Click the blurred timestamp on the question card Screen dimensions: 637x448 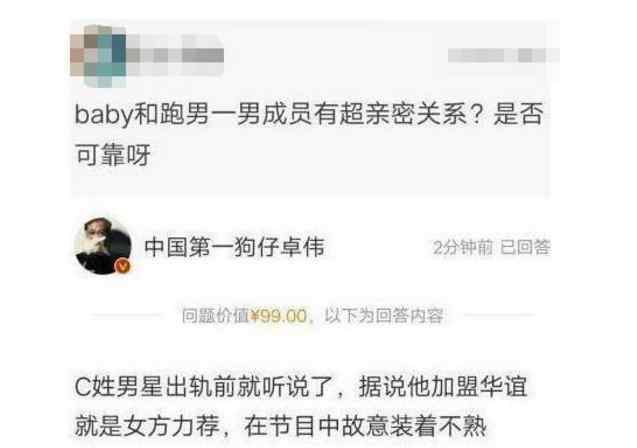[503, 55]
